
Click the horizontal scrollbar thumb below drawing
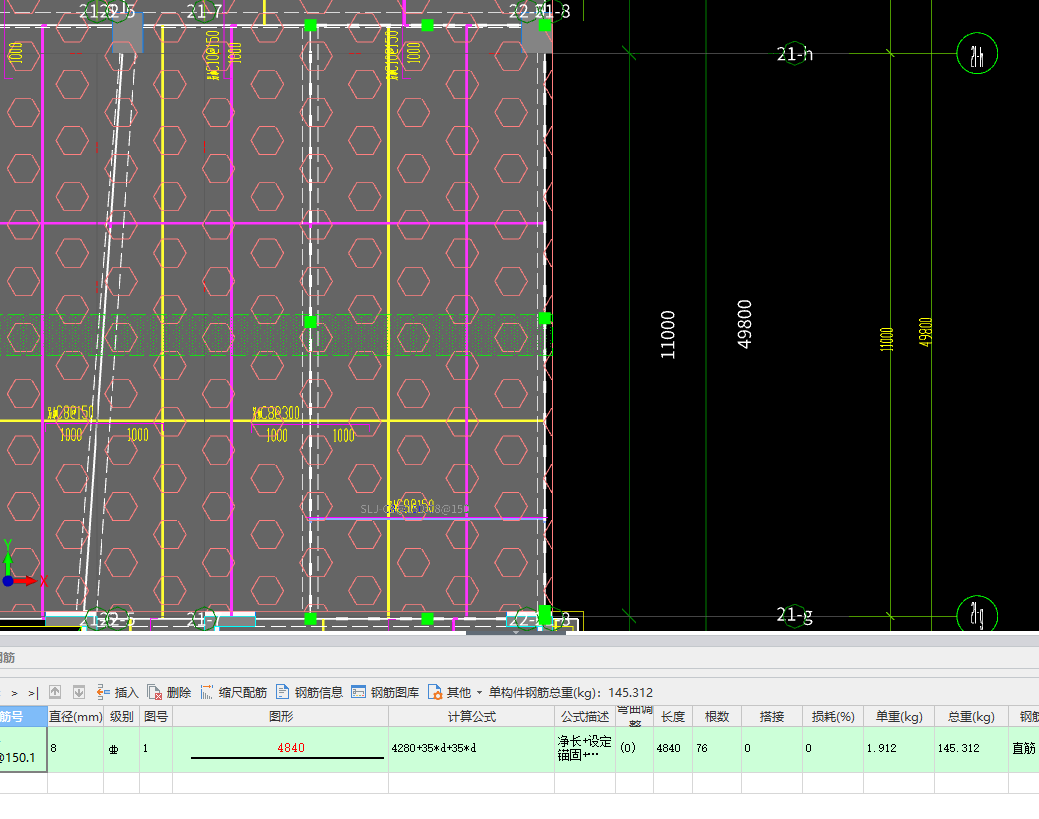(516, 633)
